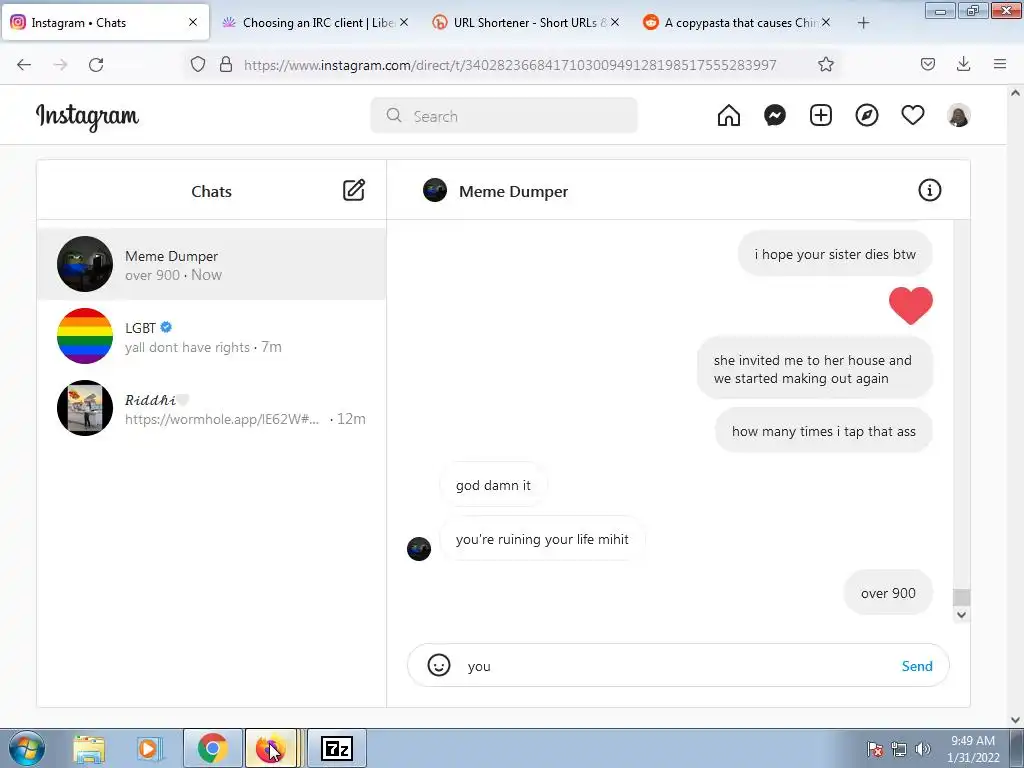
Task: Send the typed message
Action: (x=917, y=666)
